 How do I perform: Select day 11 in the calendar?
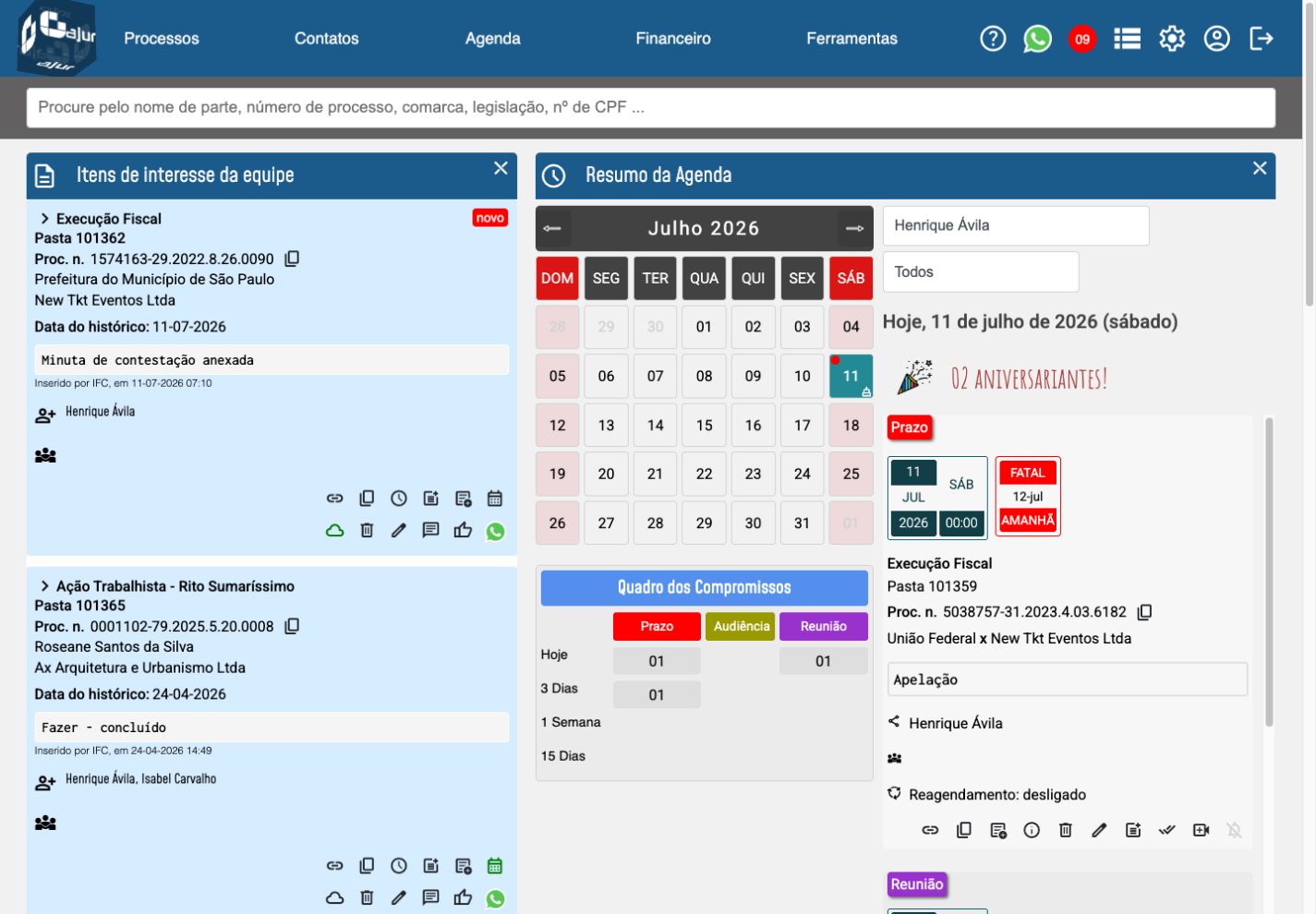pos(851,376)
